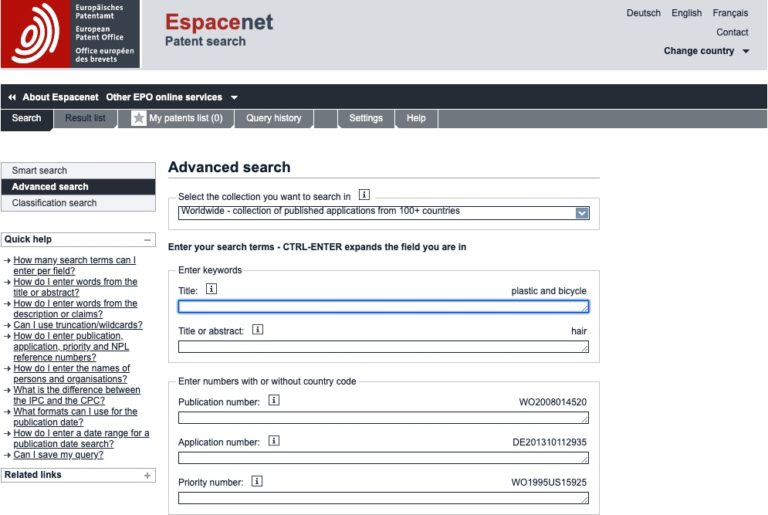Select Smart search in sidebar

[78, 171]
